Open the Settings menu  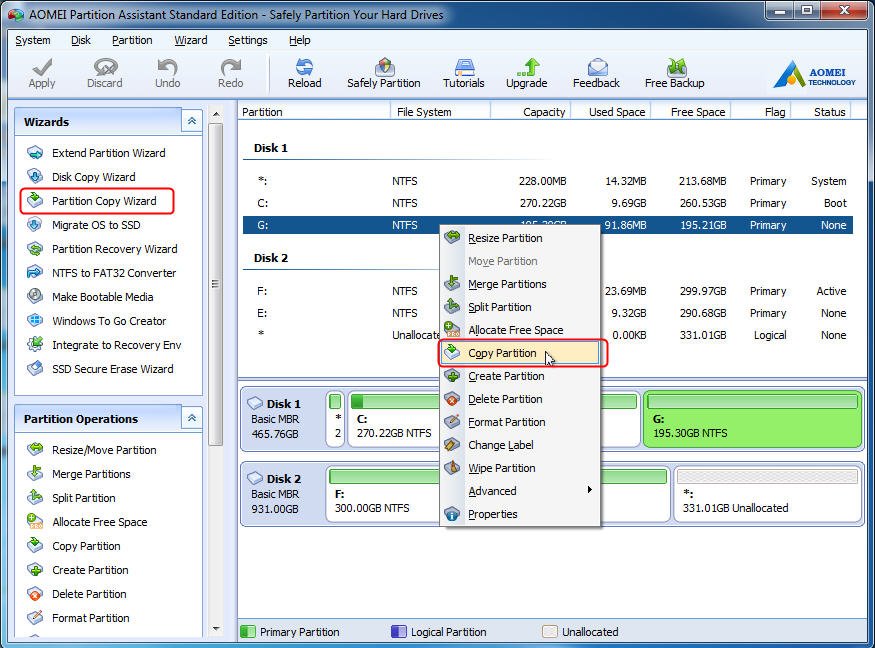[x=248, y=40]
